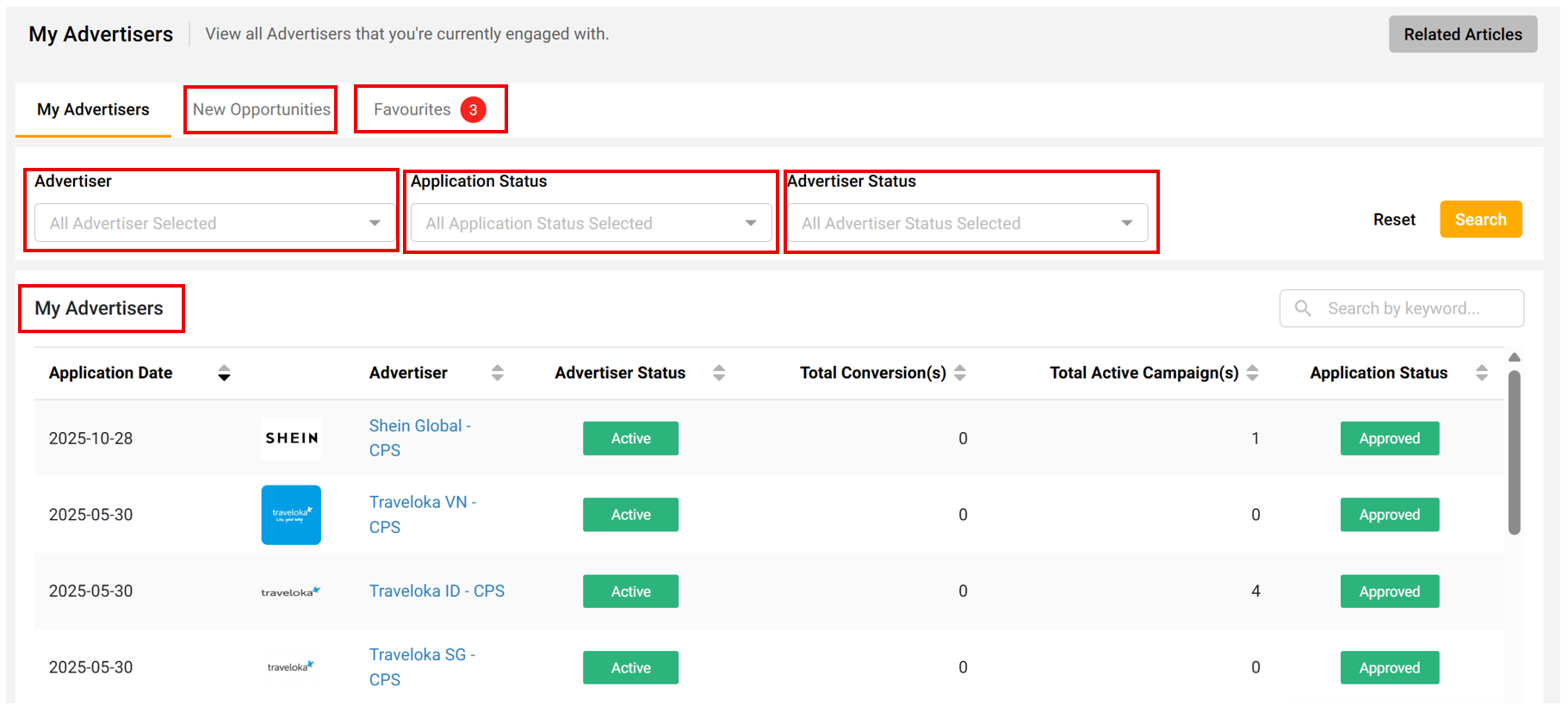The height and width of the screenshot is (712, 1568).
Task: Open Related Articles
Action: pos(1462,34)
